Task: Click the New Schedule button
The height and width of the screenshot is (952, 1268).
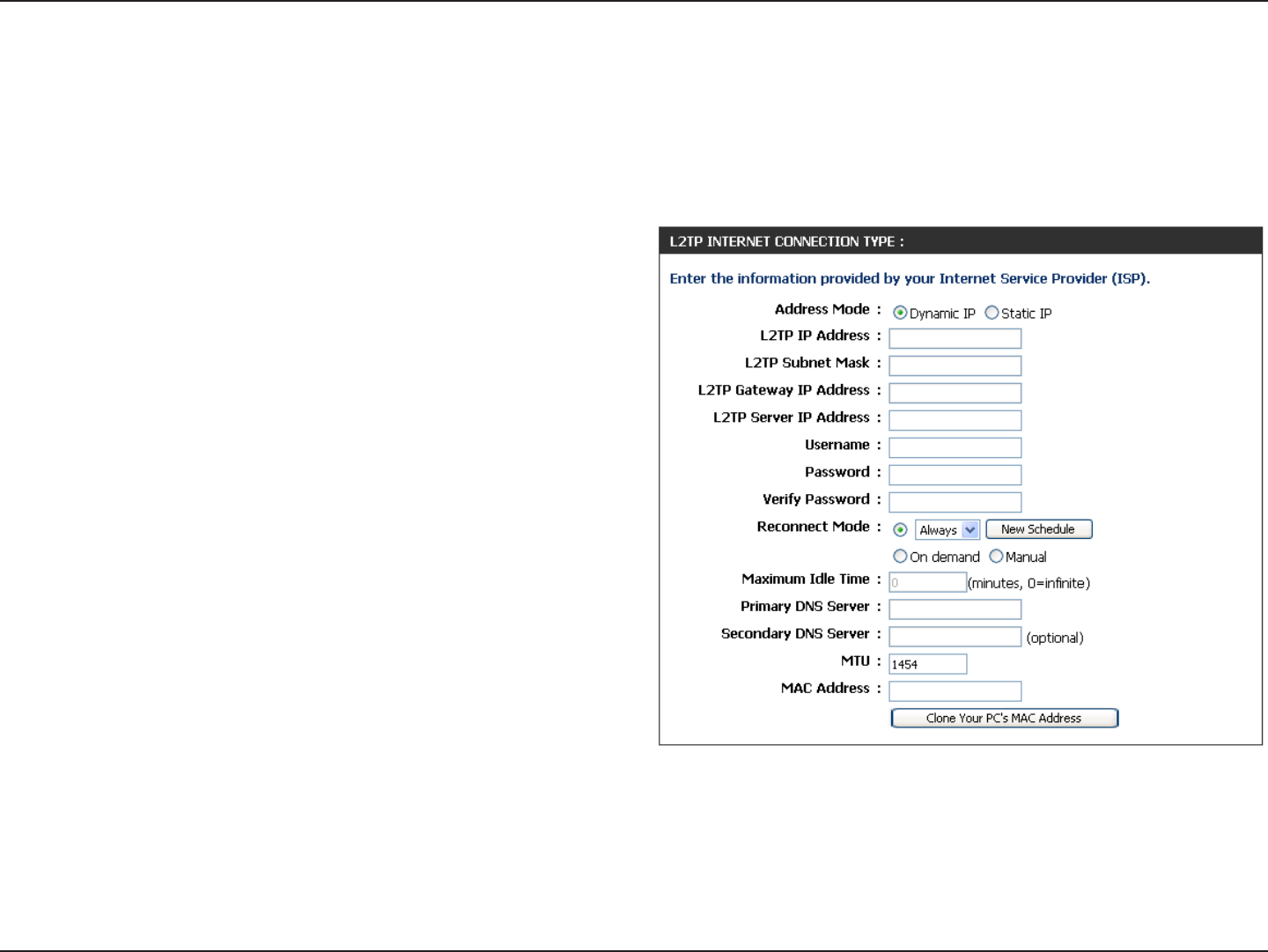Action: pos(1039,529)
